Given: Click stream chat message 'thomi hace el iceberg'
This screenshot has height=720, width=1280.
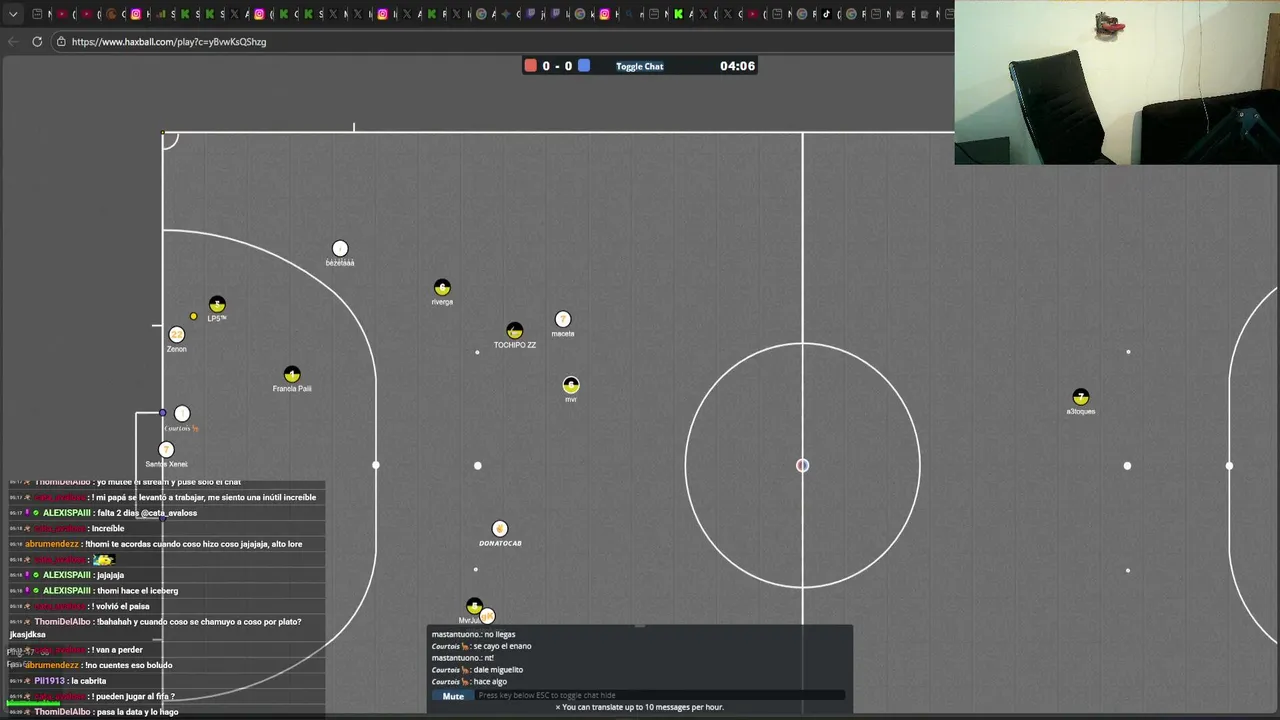Looking at the screenshot, I should click(x=137, y=591).
